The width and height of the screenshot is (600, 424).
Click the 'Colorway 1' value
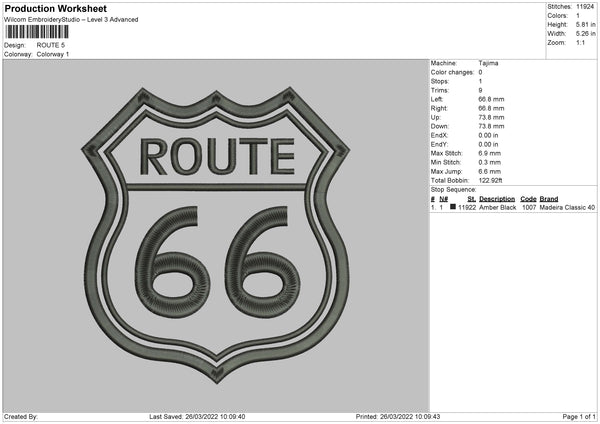point(53,54)
